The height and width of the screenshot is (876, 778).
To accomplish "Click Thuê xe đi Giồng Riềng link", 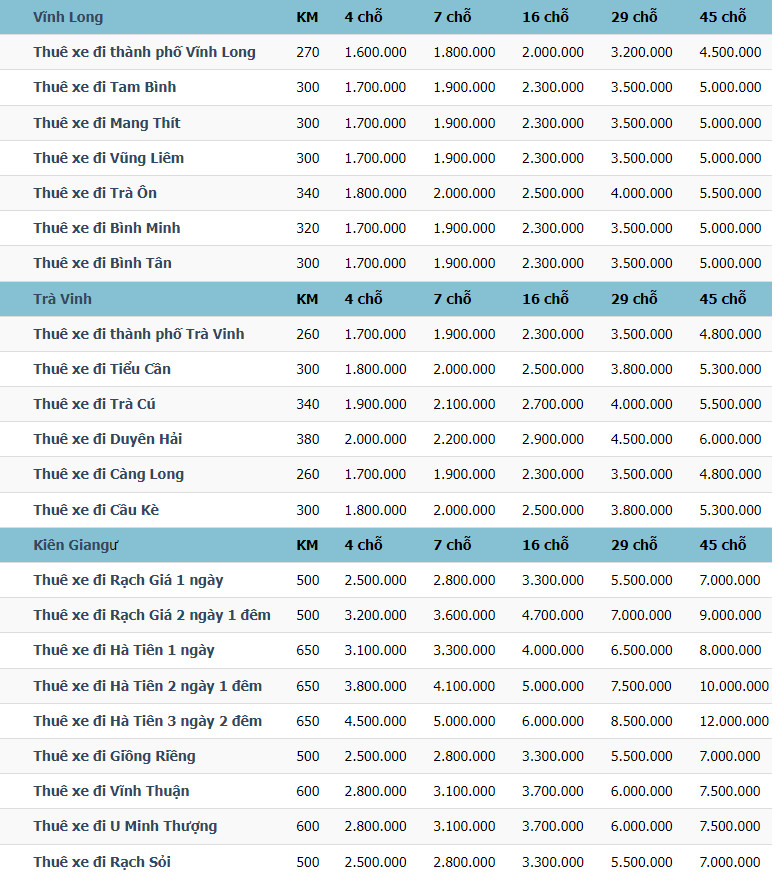I will click(x=114, y=756).
